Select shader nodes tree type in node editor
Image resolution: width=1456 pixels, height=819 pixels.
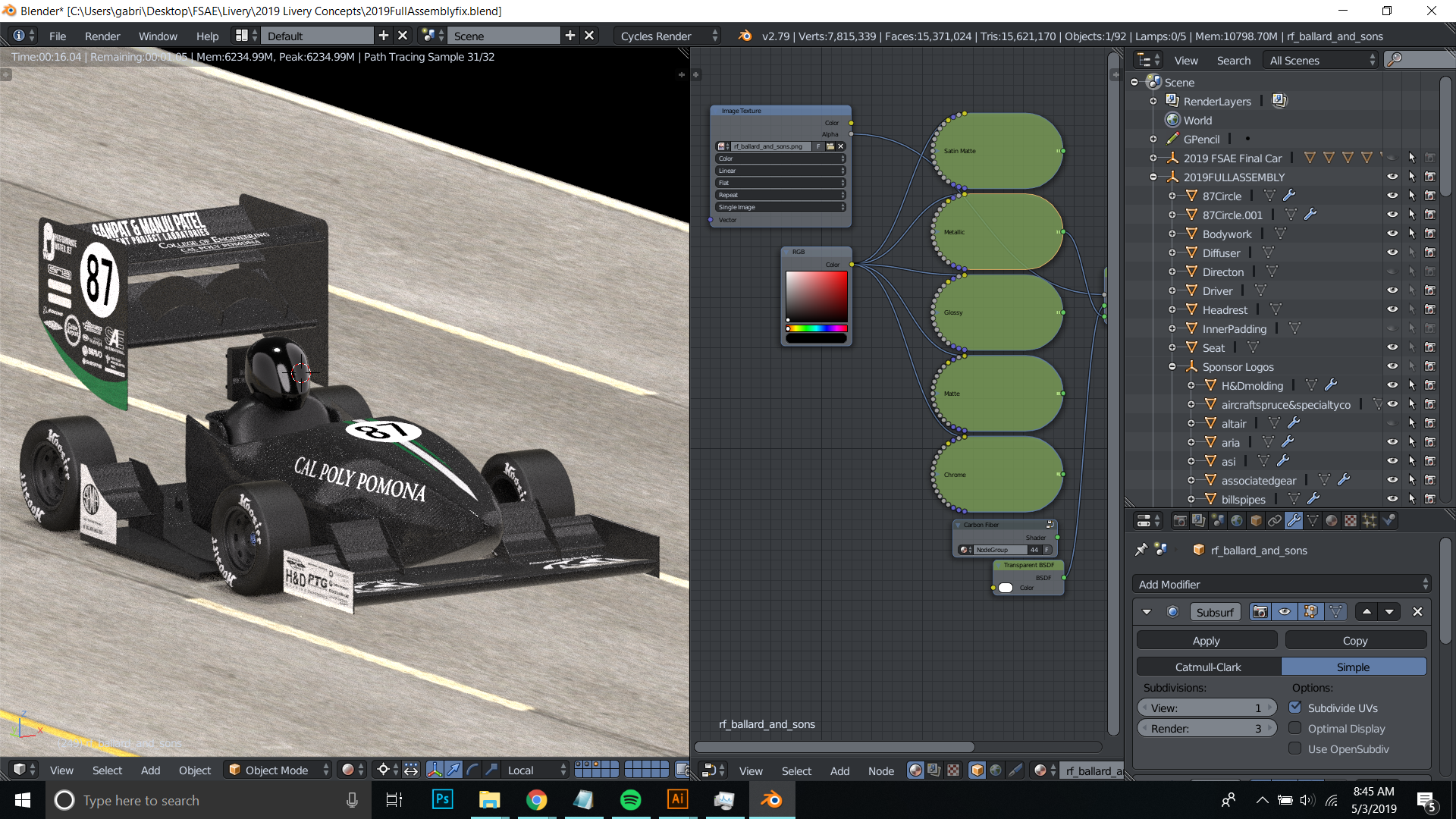(x=916, y=770)
